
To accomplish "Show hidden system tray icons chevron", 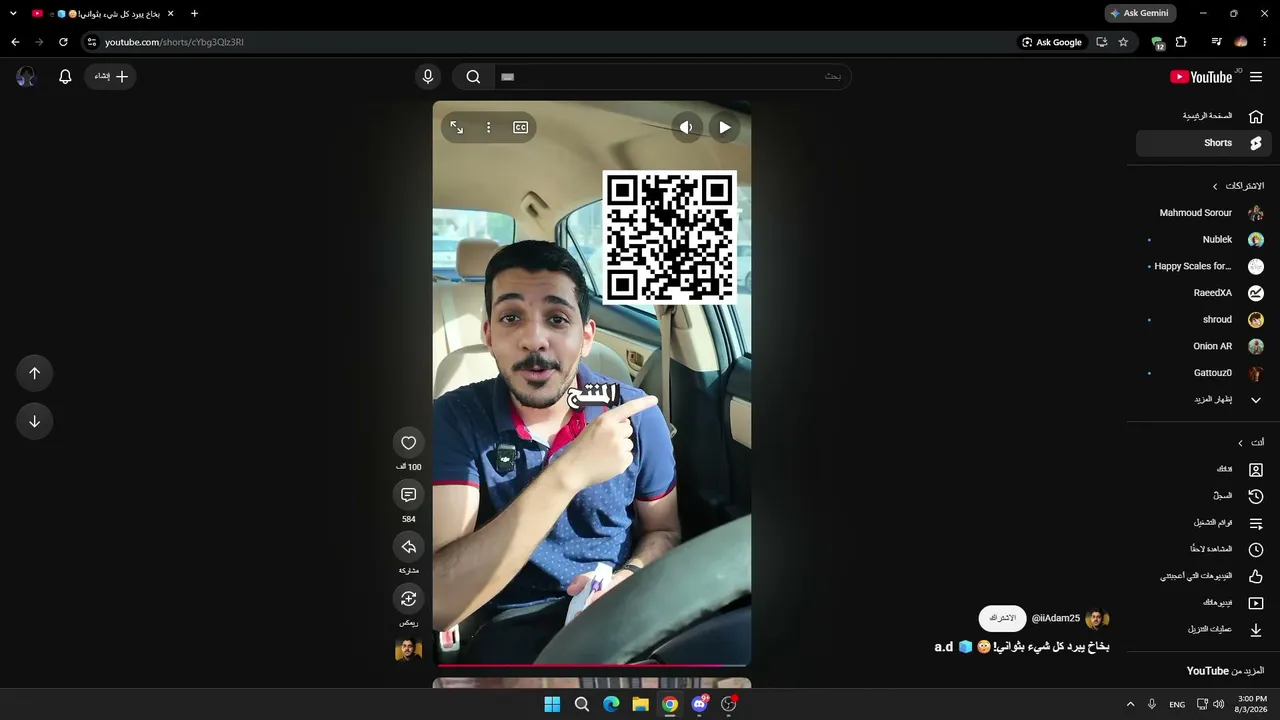I will pos(1130,704).
